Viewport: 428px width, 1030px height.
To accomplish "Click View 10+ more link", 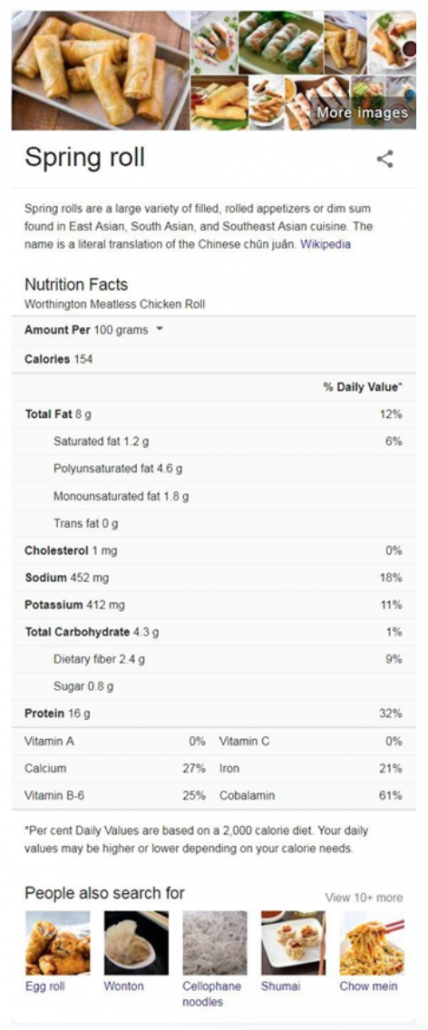I will (x=364, y=897).
